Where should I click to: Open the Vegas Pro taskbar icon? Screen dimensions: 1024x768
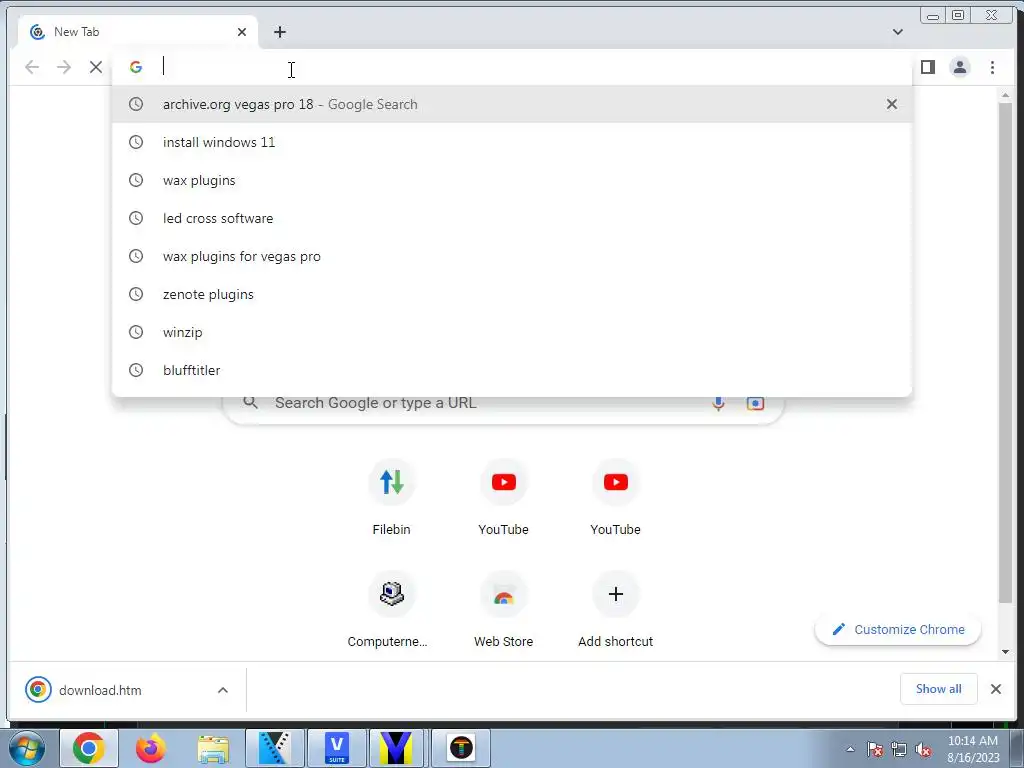[274, 748]
